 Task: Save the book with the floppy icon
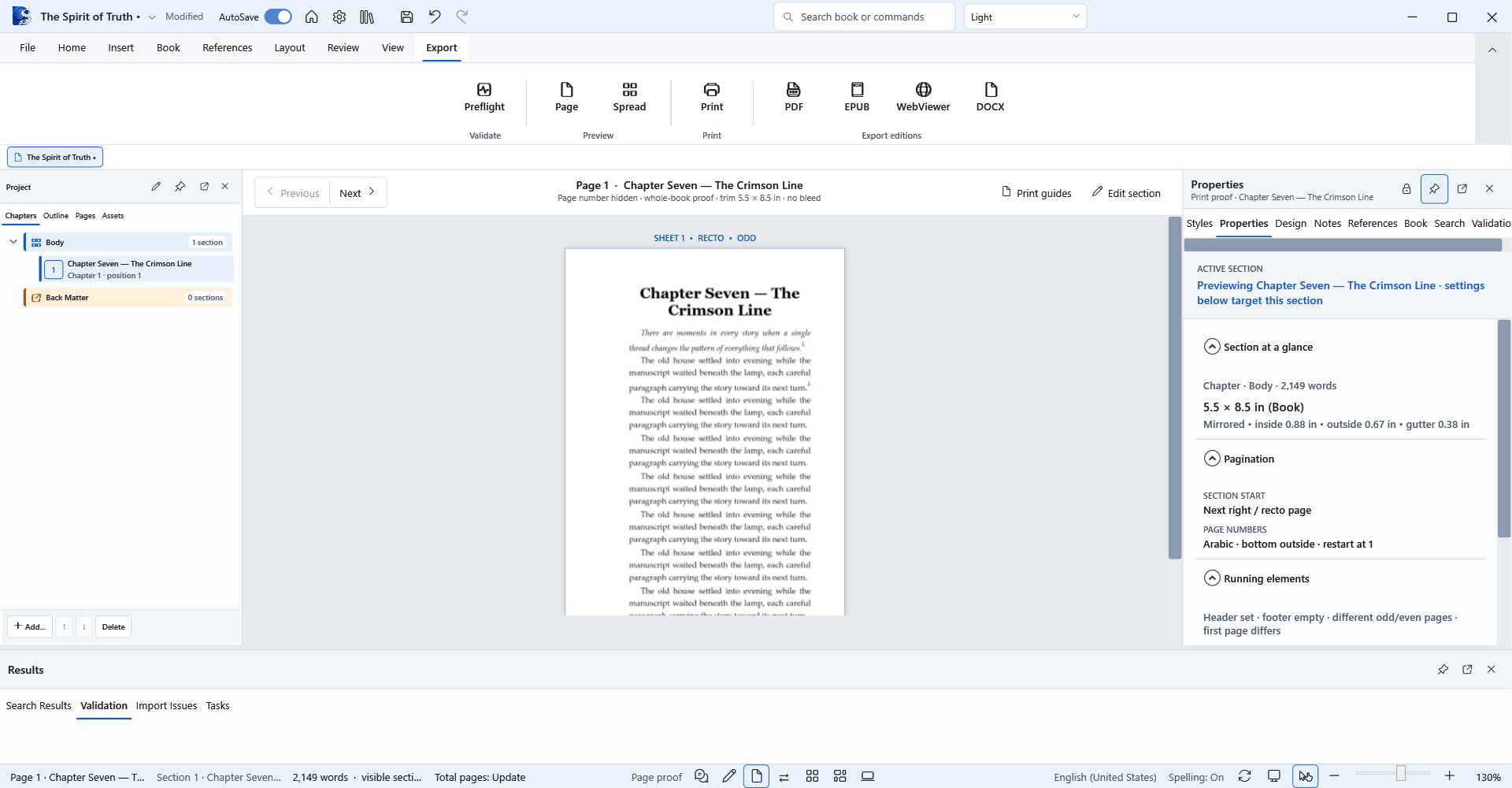tap(406, 17)
